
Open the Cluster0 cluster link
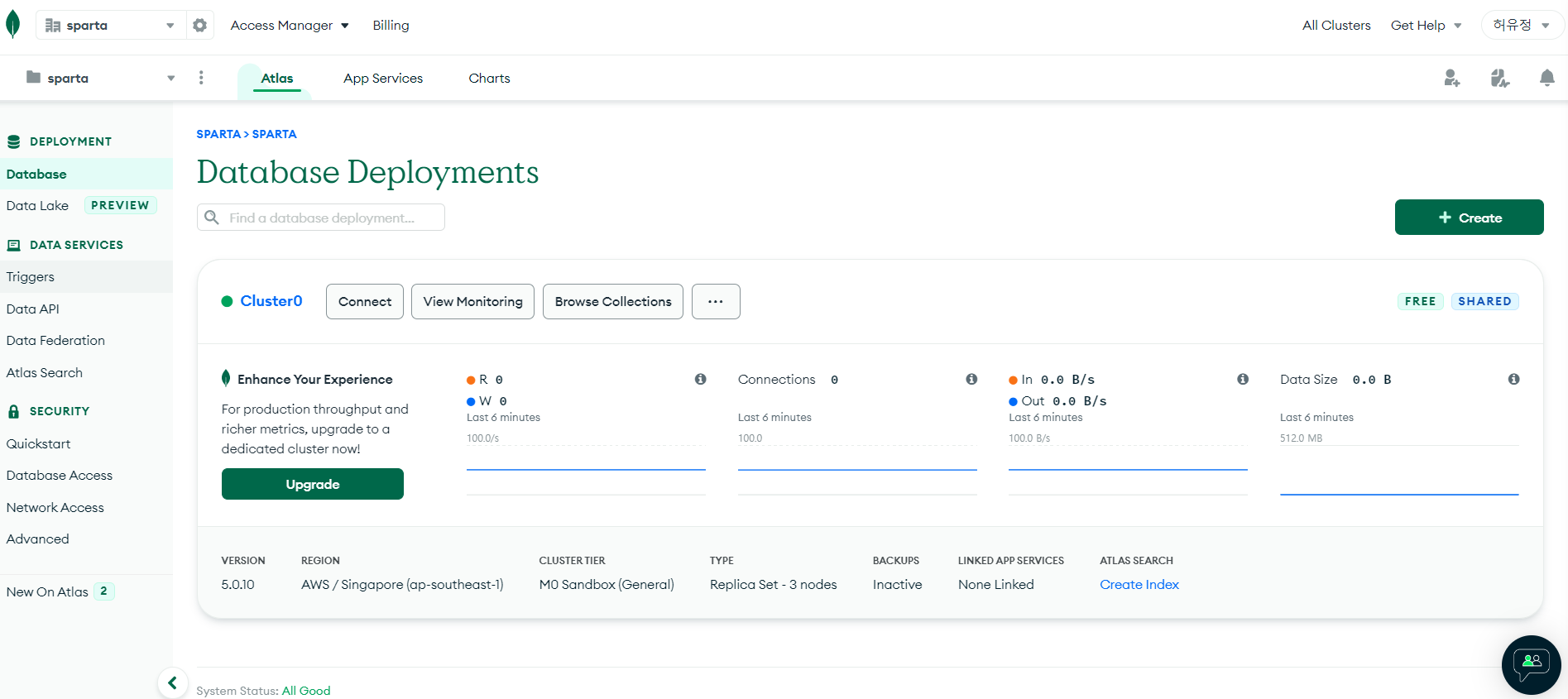coord(271,301)
